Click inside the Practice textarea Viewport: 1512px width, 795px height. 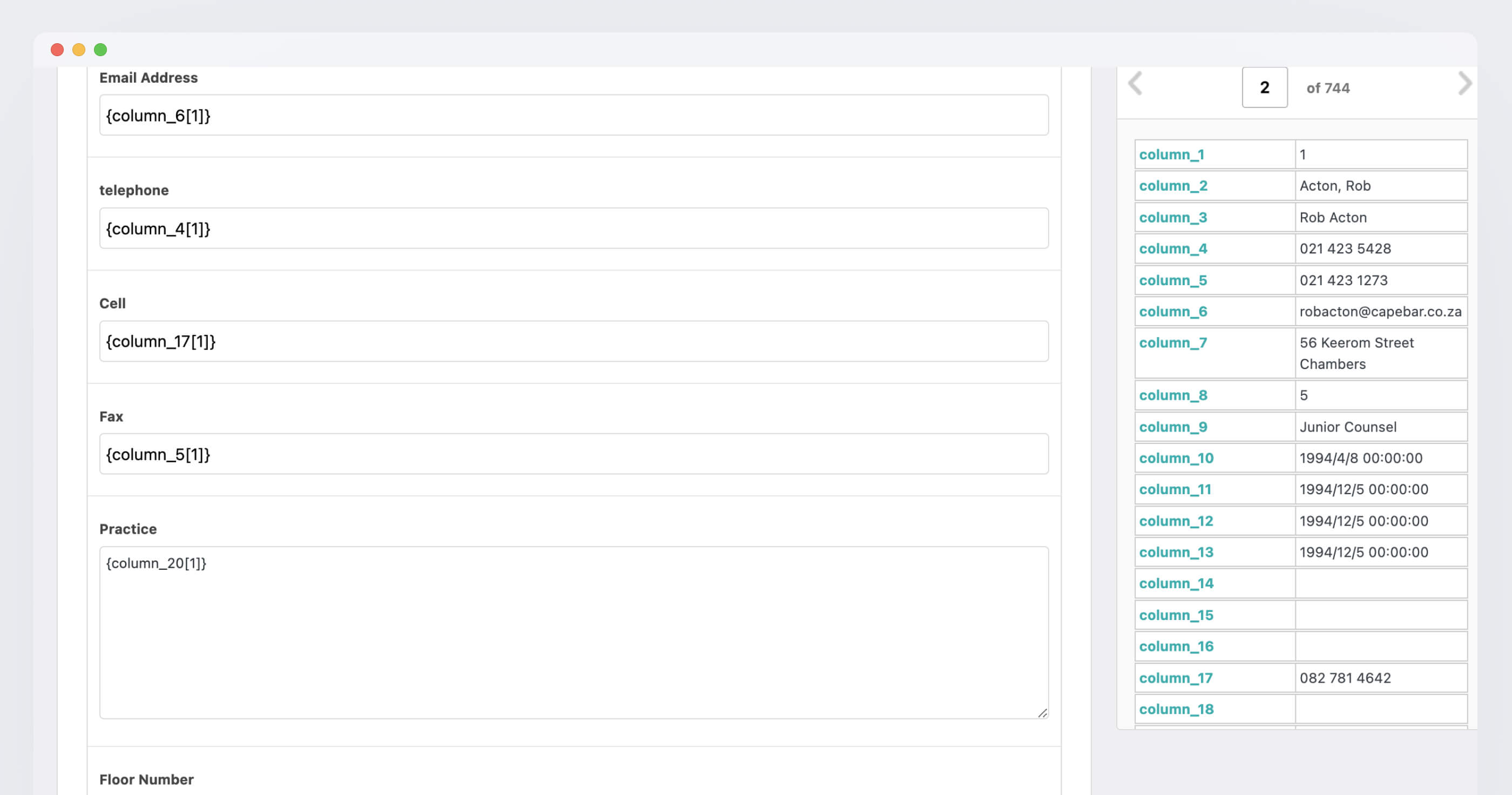[573, 633]
